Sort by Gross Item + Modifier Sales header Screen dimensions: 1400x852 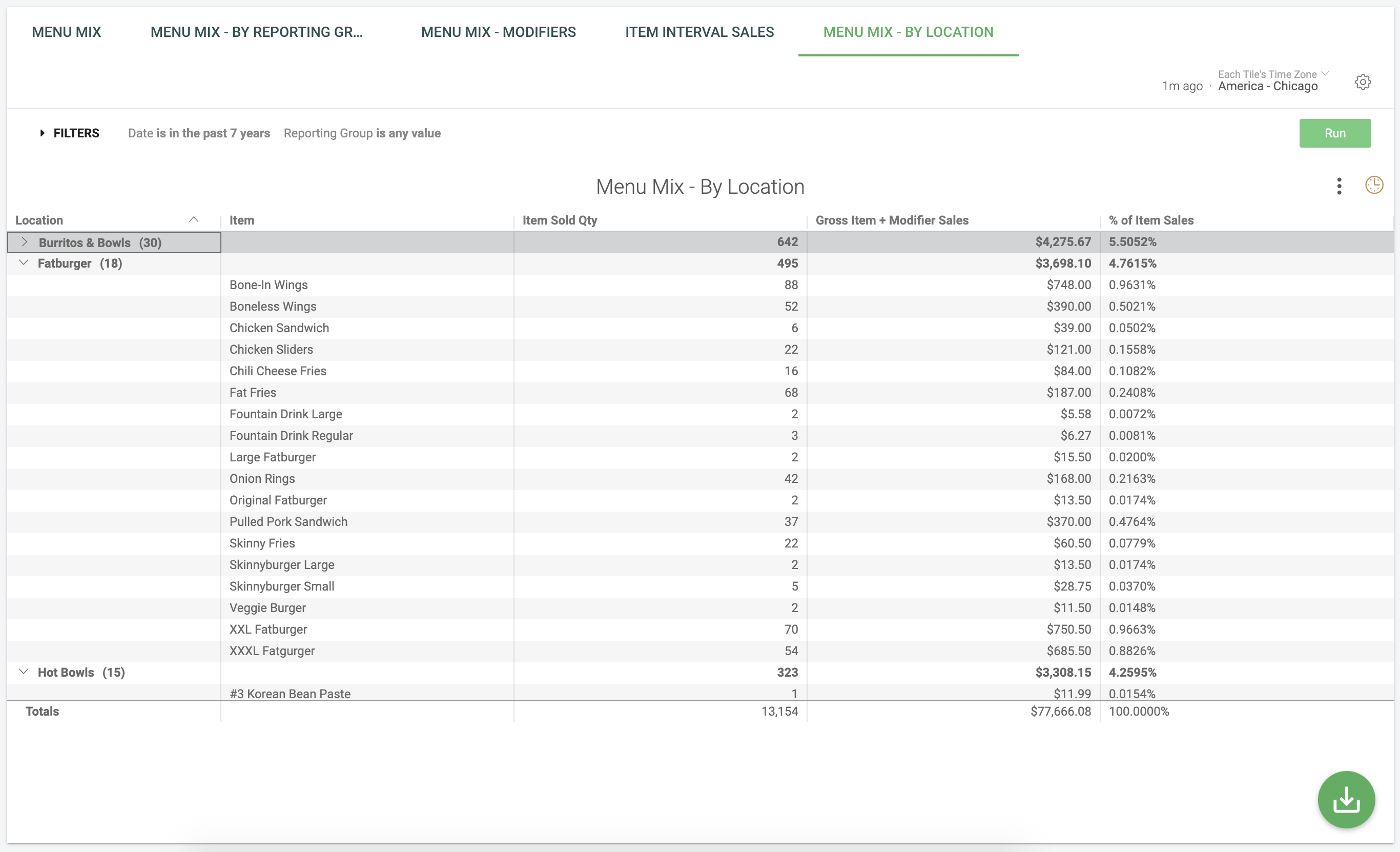click(x=892, y=220)
